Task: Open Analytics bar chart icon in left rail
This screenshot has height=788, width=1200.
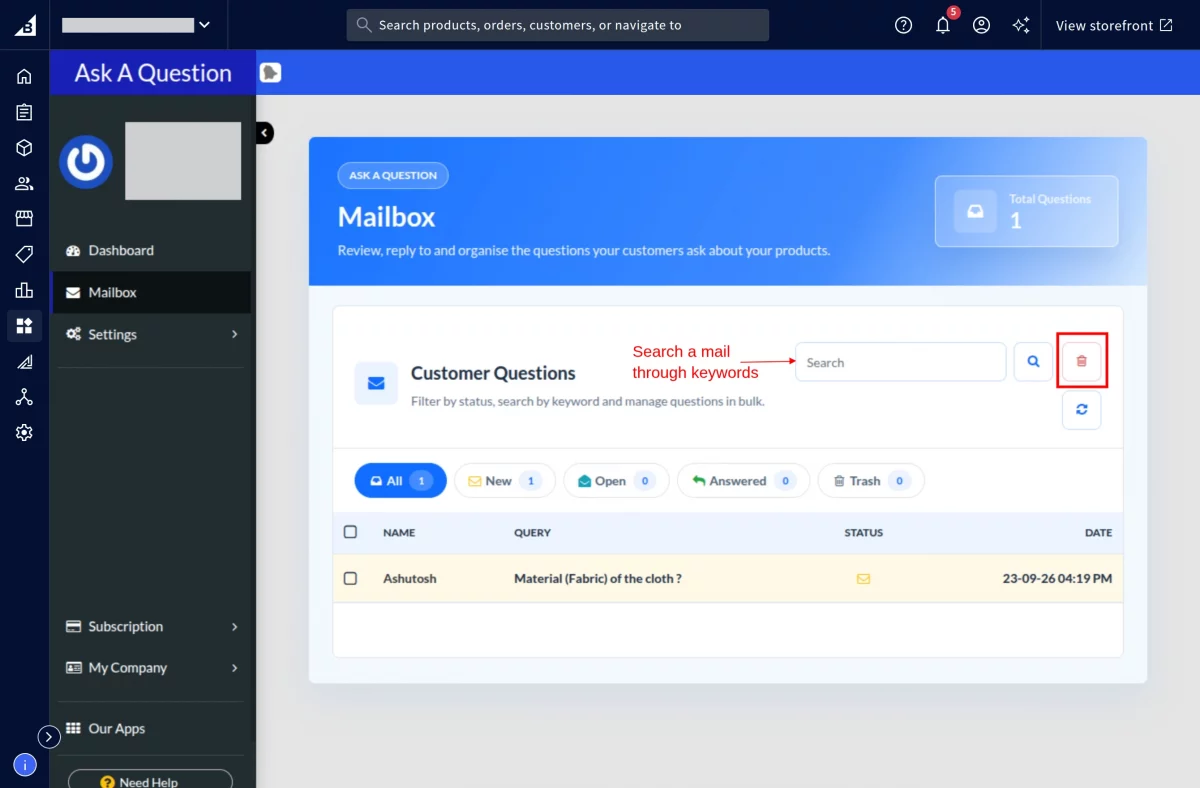Action: point(24,290)
